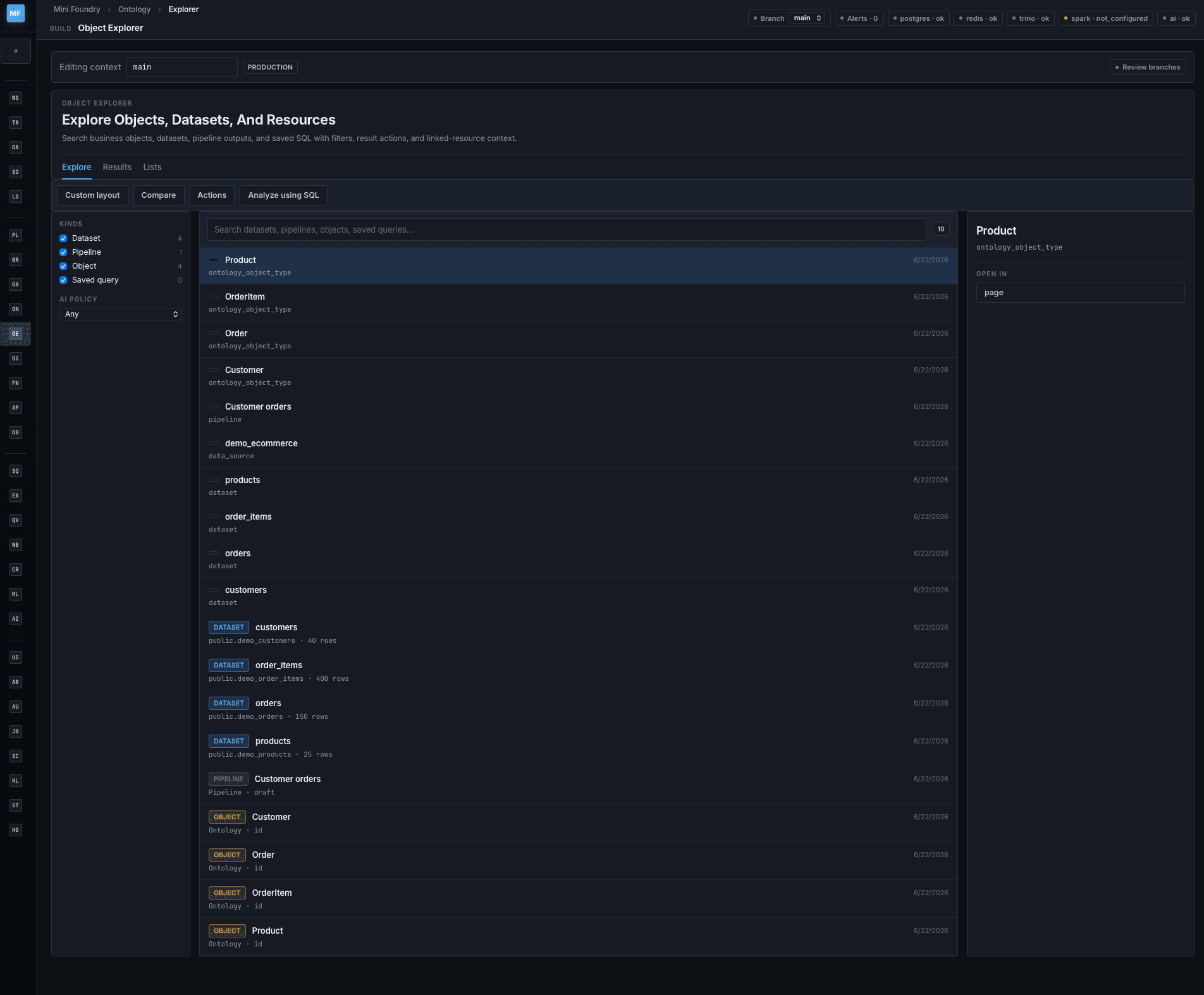Open the NB sidebar icon
Viewport: 1204px width, 995px height.
(16, 545)
